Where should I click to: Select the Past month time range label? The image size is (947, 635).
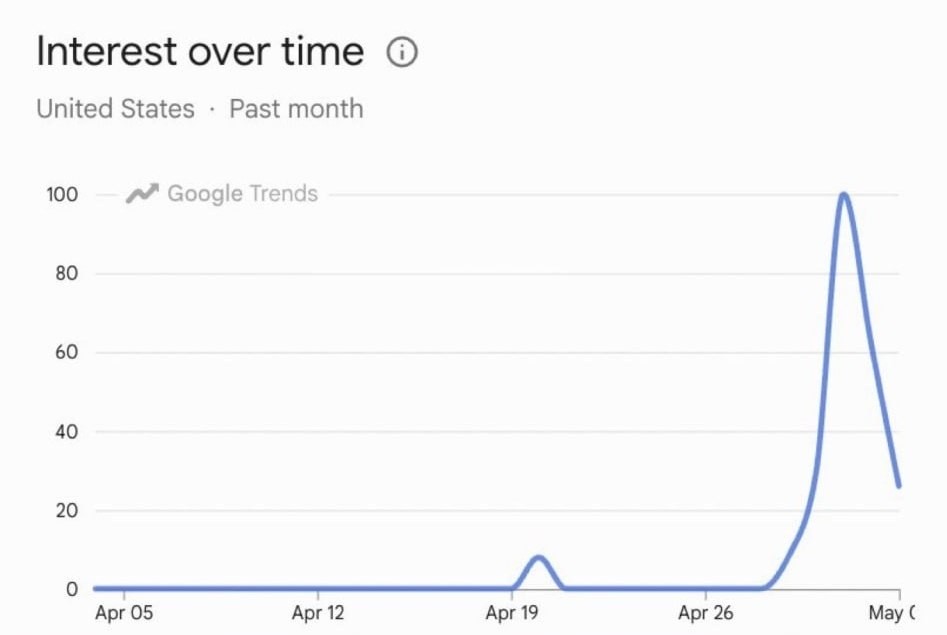pyautogui.click(x=296, y=109)
